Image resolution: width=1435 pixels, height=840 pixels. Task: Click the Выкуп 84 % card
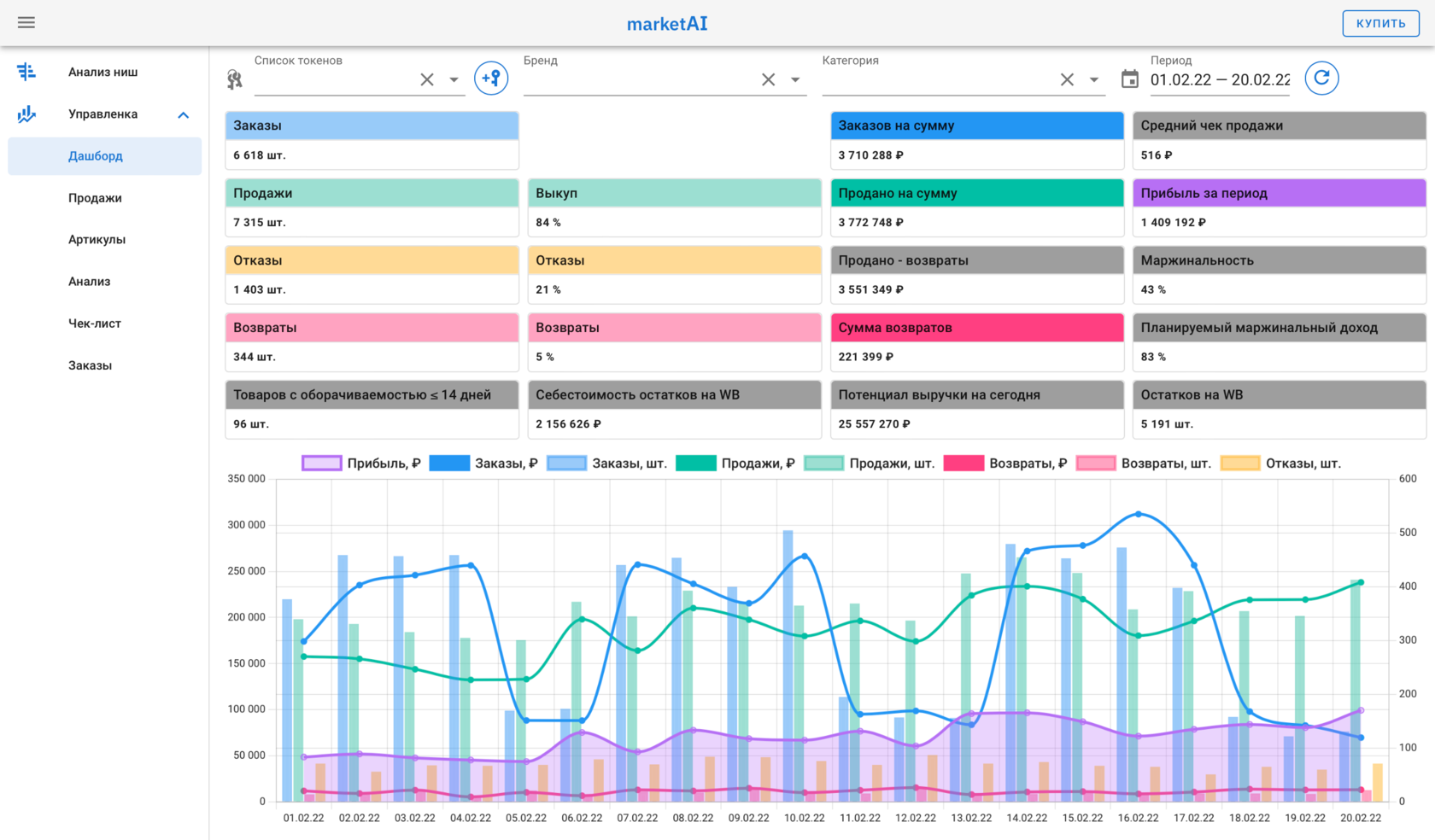pyautogui.click(x=675, y=207)
